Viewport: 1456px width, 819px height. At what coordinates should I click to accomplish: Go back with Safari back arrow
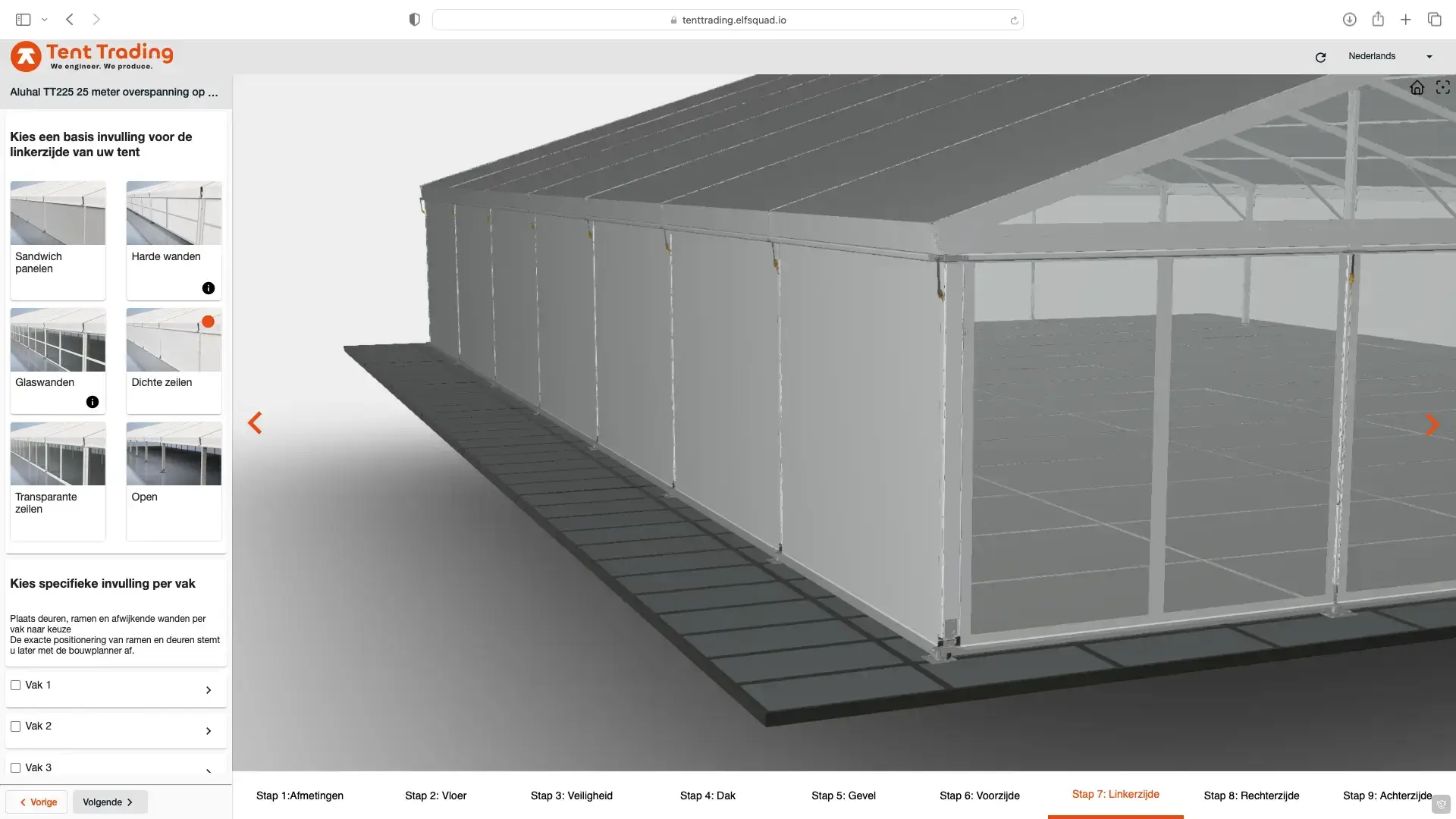pyautogui.click(x=70, y=20)
